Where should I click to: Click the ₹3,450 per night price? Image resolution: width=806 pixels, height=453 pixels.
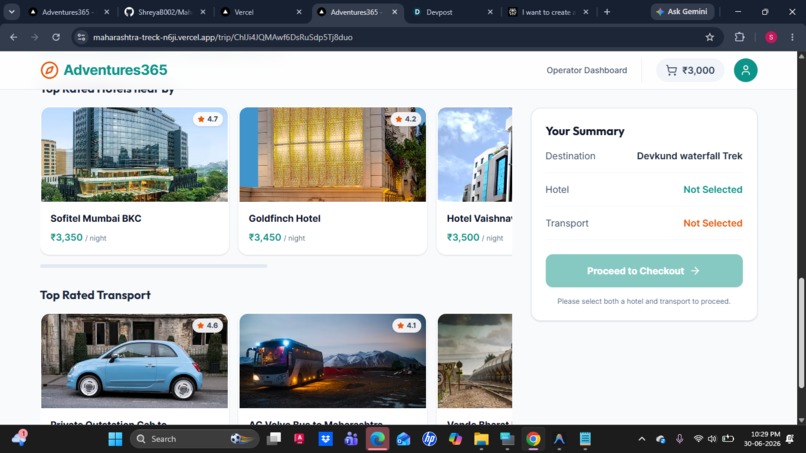[x=277, y=238]
